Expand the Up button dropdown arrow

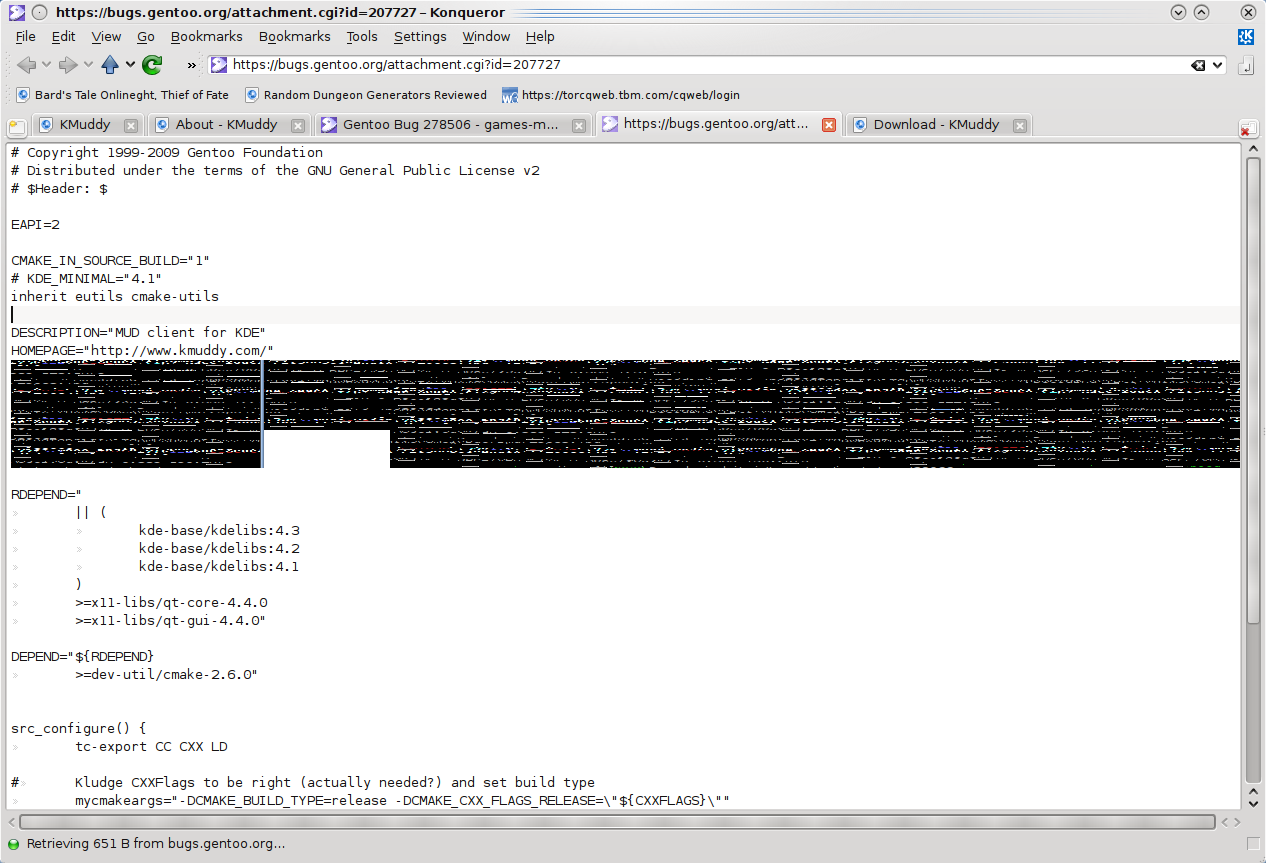(x=130, y=65)
